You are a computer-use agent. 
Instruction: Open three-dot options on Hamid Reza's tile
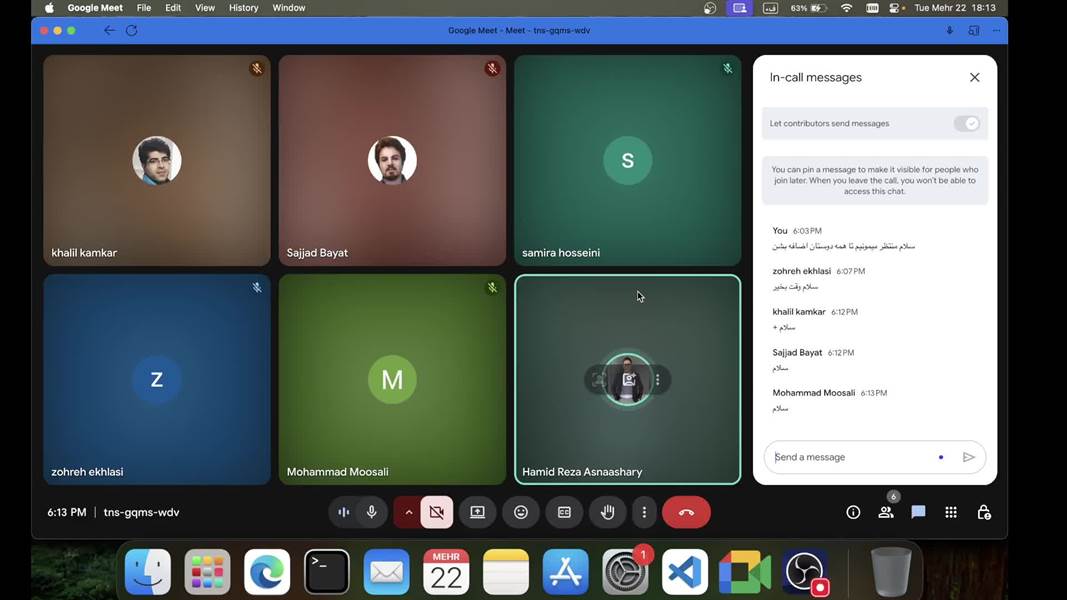coord(657,380)
